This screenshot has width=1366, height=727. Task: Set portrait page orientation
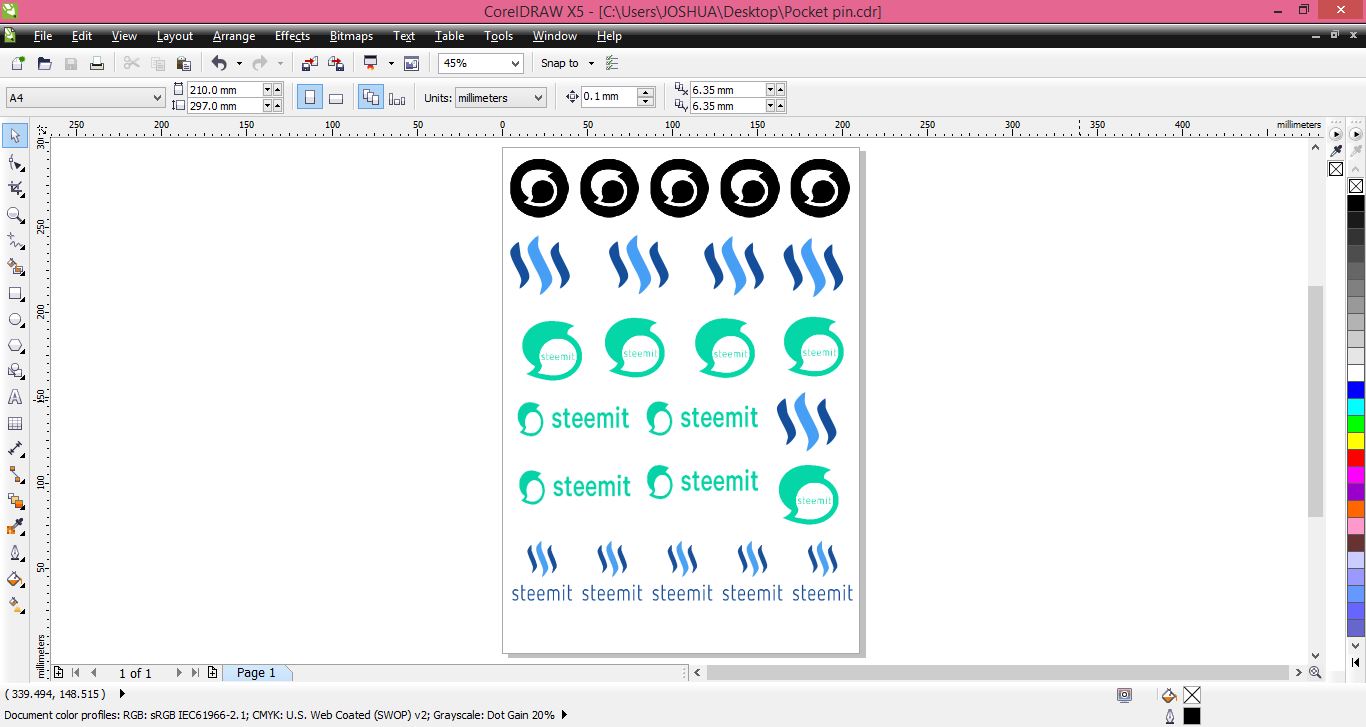pos(310,97)
